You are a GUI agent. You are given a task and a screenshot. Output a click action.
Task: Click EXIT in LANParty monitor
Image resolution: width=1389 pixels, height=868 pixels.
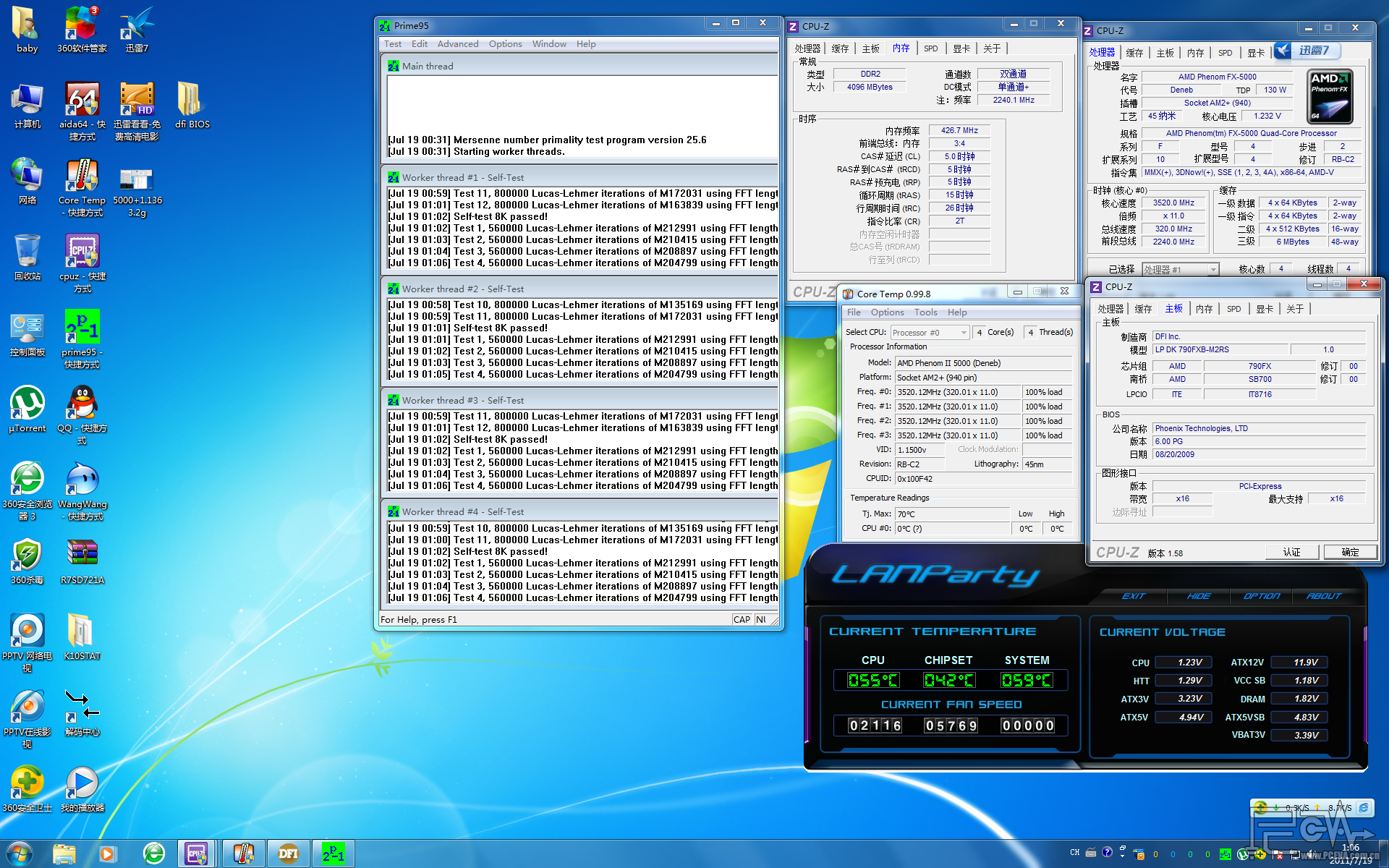click(x=1134, y=596)
